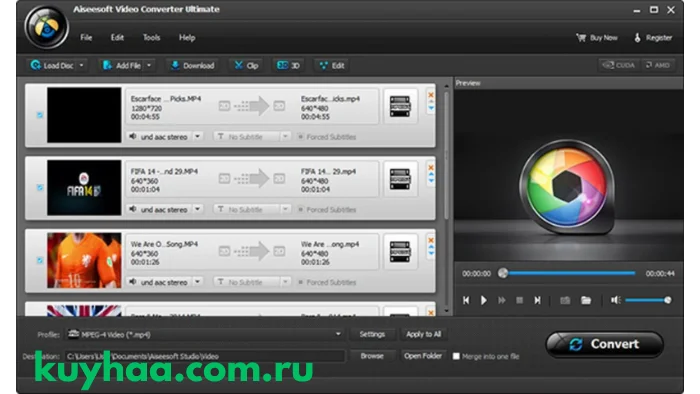Open audio track dropdown for FIFA 14 video
This screenshot has height=394, width=700.
click(x=197, y=209)
